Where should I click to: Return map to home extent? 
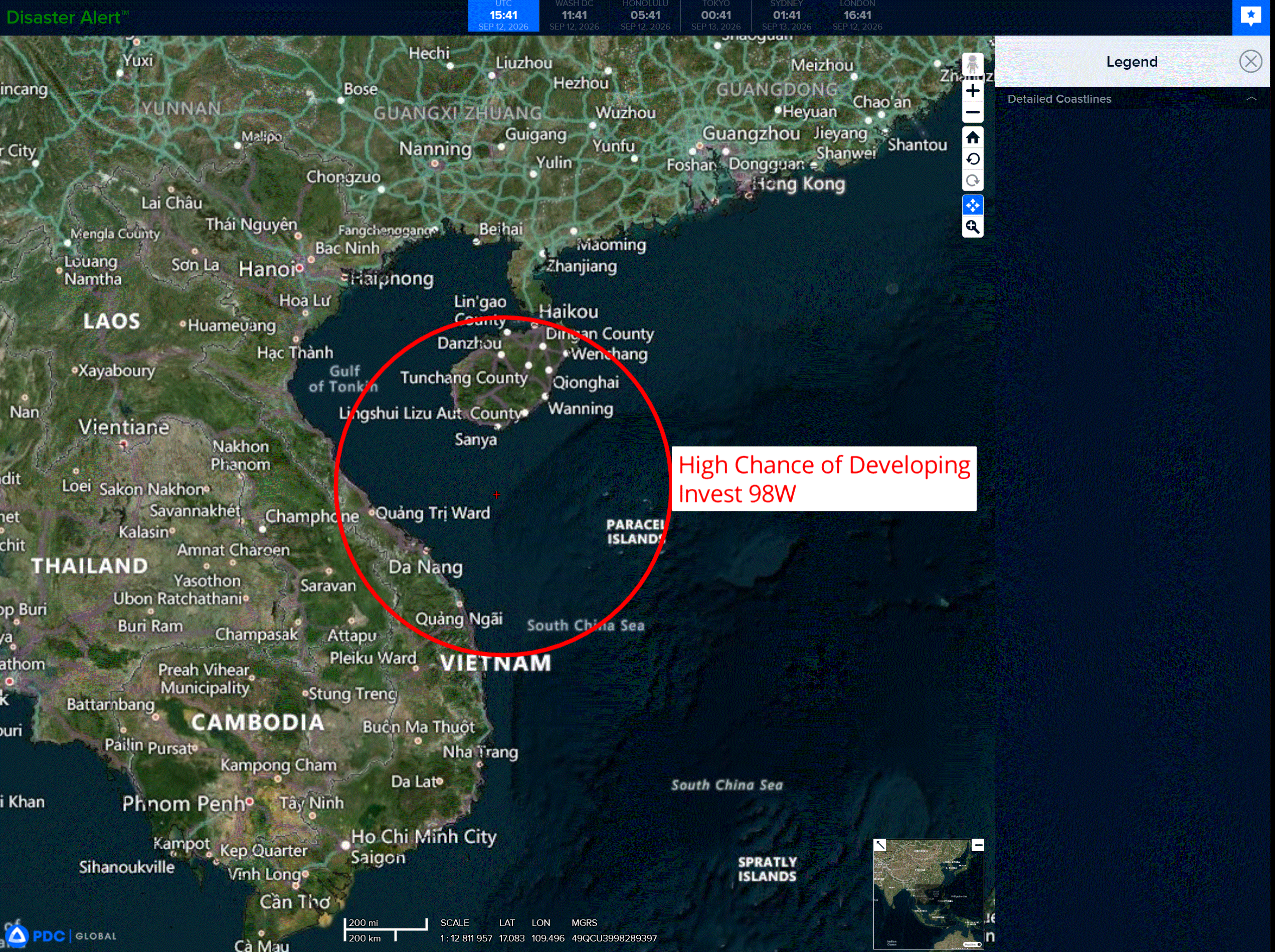coord(972,138)
